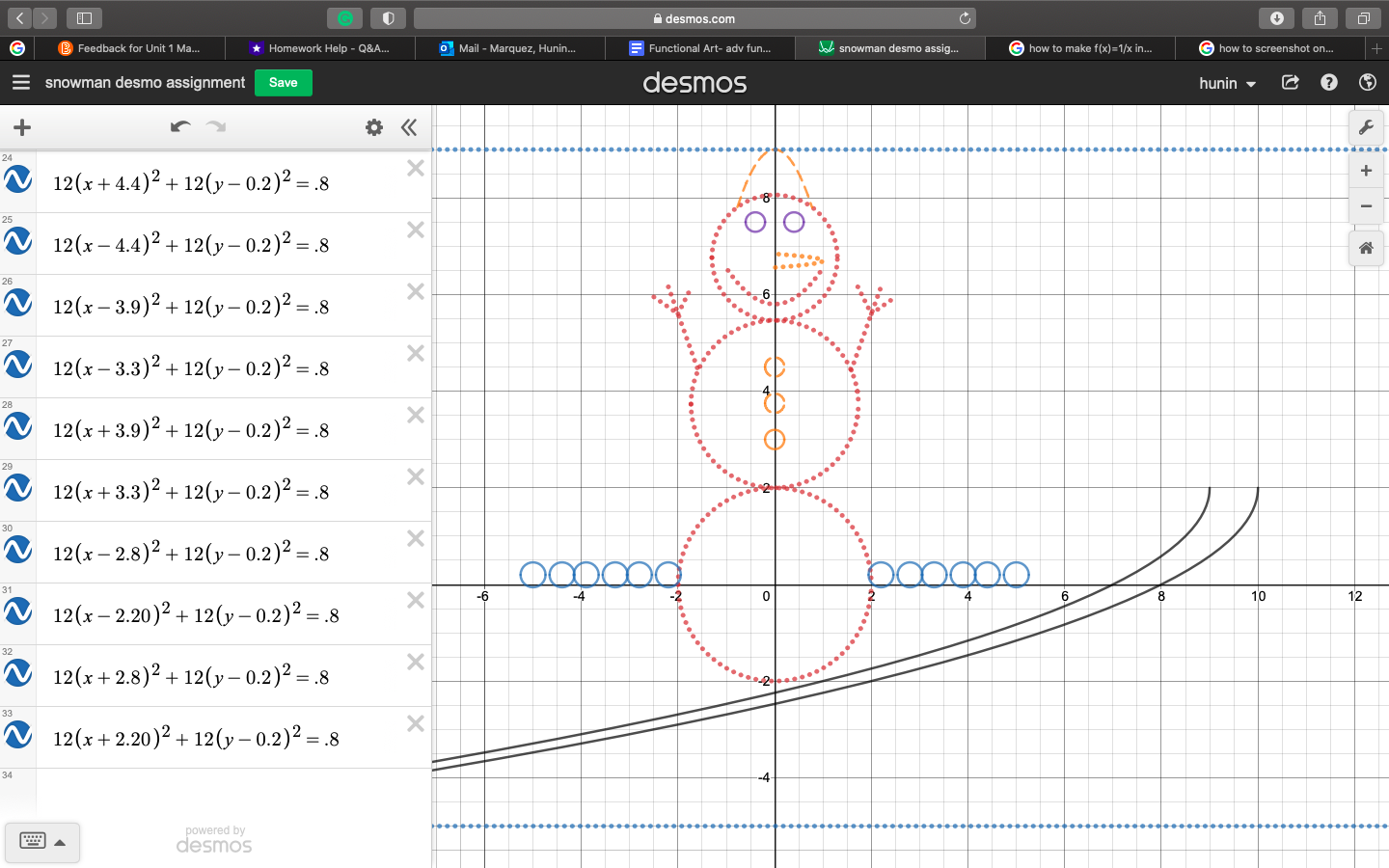Toggle visibility of expression 24
This screenshot has width=1389, height=868.
tap(18, 179)
